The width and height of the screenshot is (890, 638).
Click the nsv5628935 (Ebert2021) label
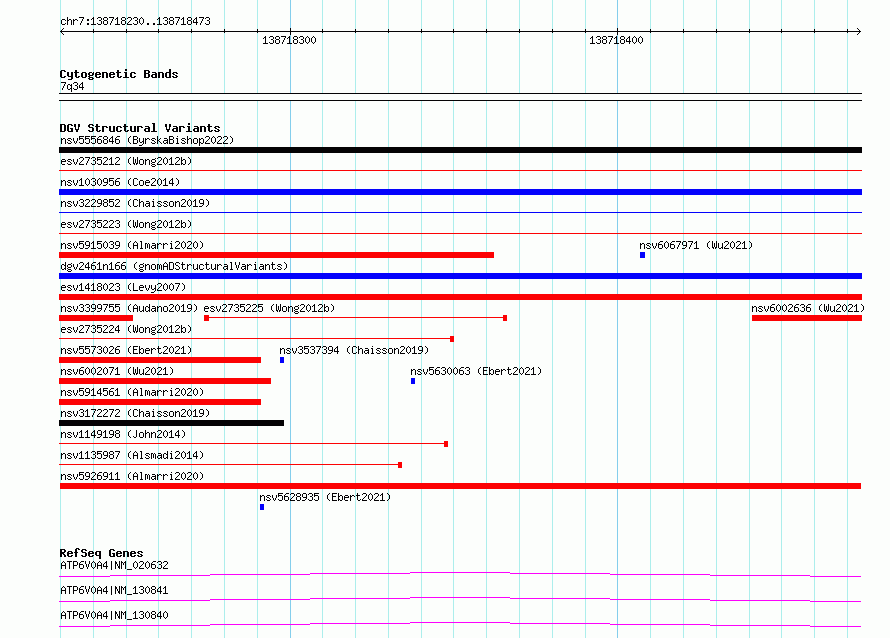(325, 497)
